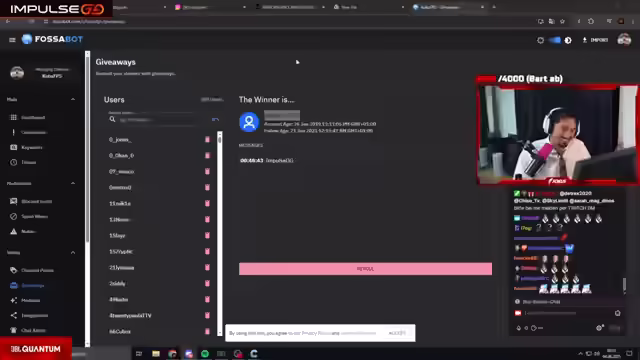Click the winner's blue profile avatar
The image size is (640, 360).
(249, 122)
